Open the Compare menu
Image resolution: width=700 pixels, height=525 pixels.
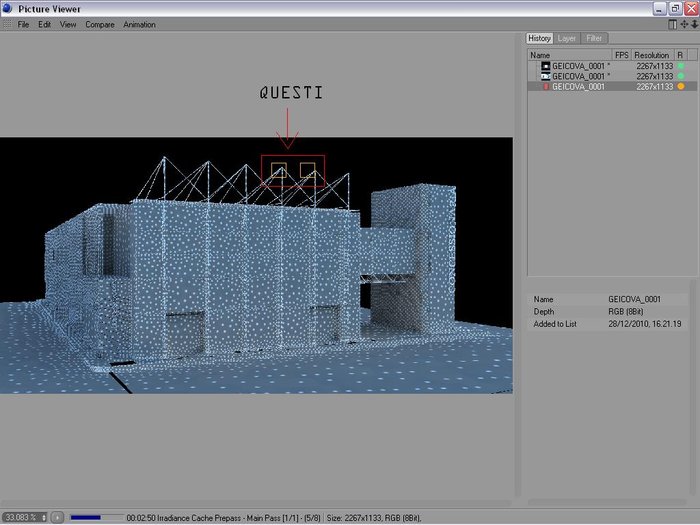(x=100, y=25)
